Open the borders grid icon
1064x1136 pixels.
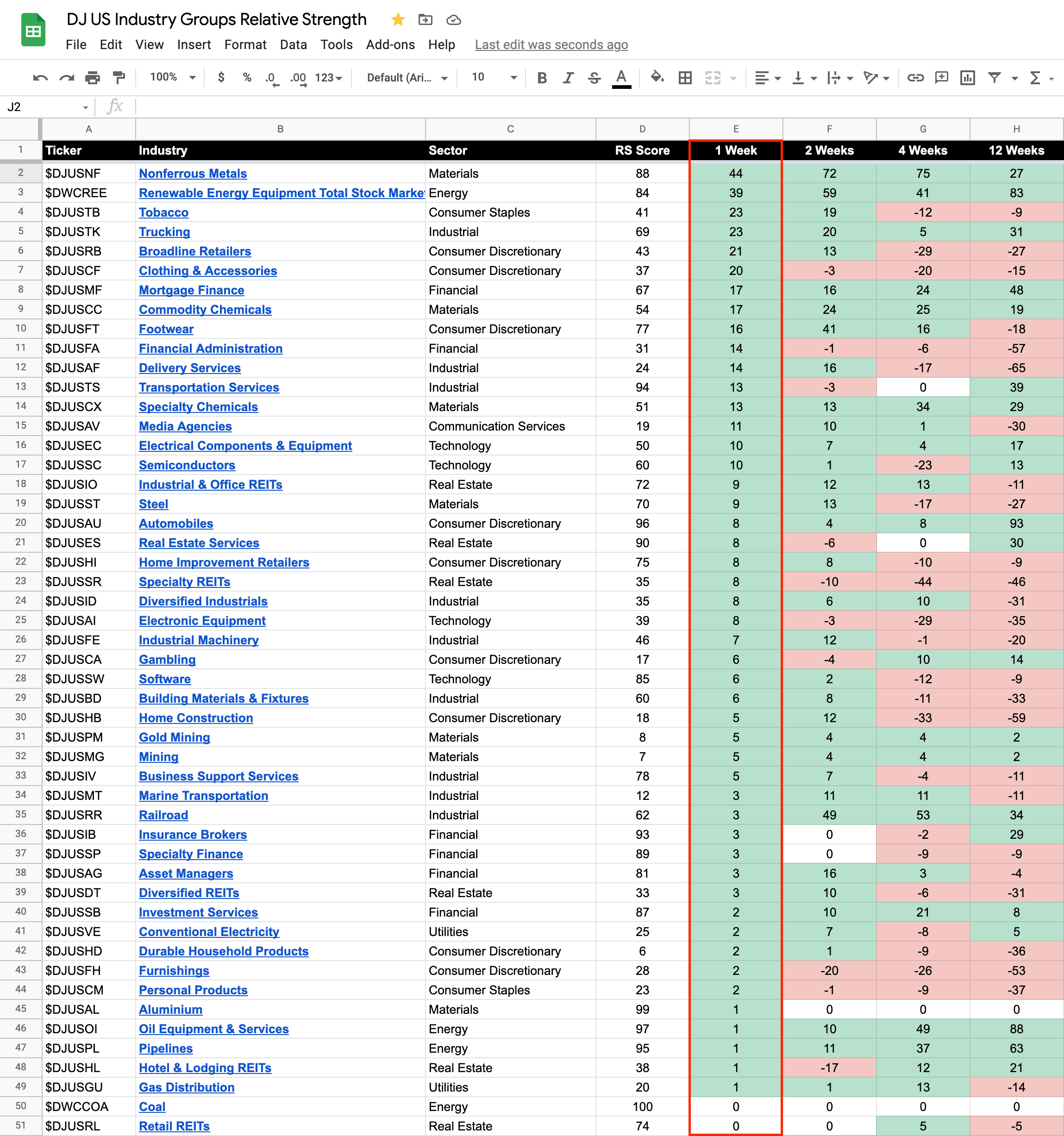[x=685, y=78]
